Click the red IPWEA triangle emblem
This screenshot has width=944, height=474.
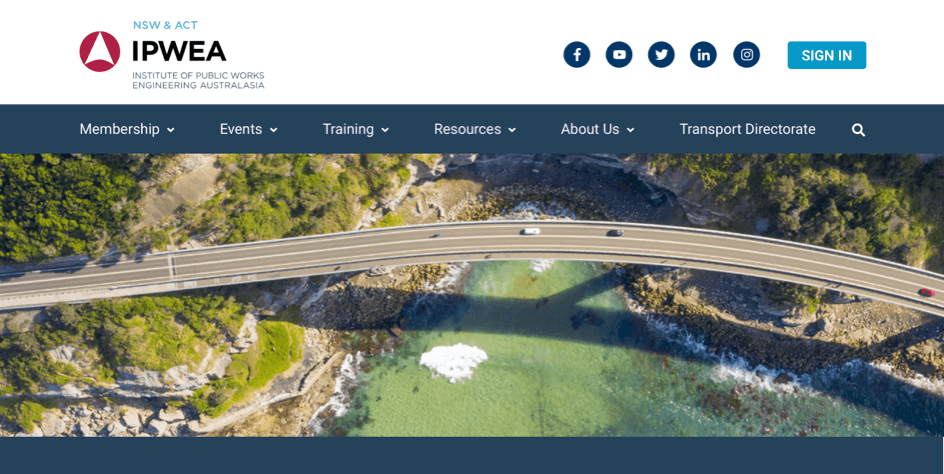point(100,52)
